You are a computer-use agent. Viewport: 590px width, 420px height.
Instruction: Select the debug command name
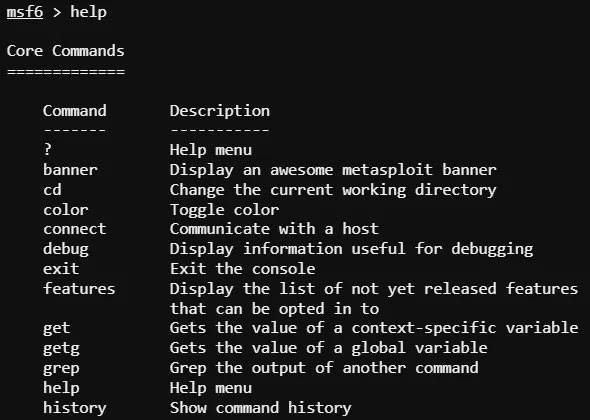pos(66,249)
